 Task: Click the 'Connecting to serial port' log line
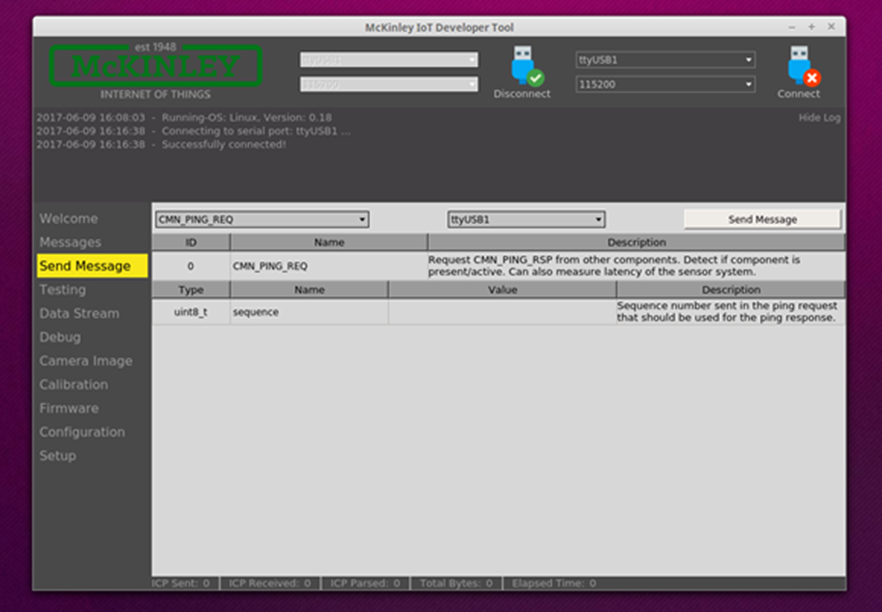[x=194, y=131]
